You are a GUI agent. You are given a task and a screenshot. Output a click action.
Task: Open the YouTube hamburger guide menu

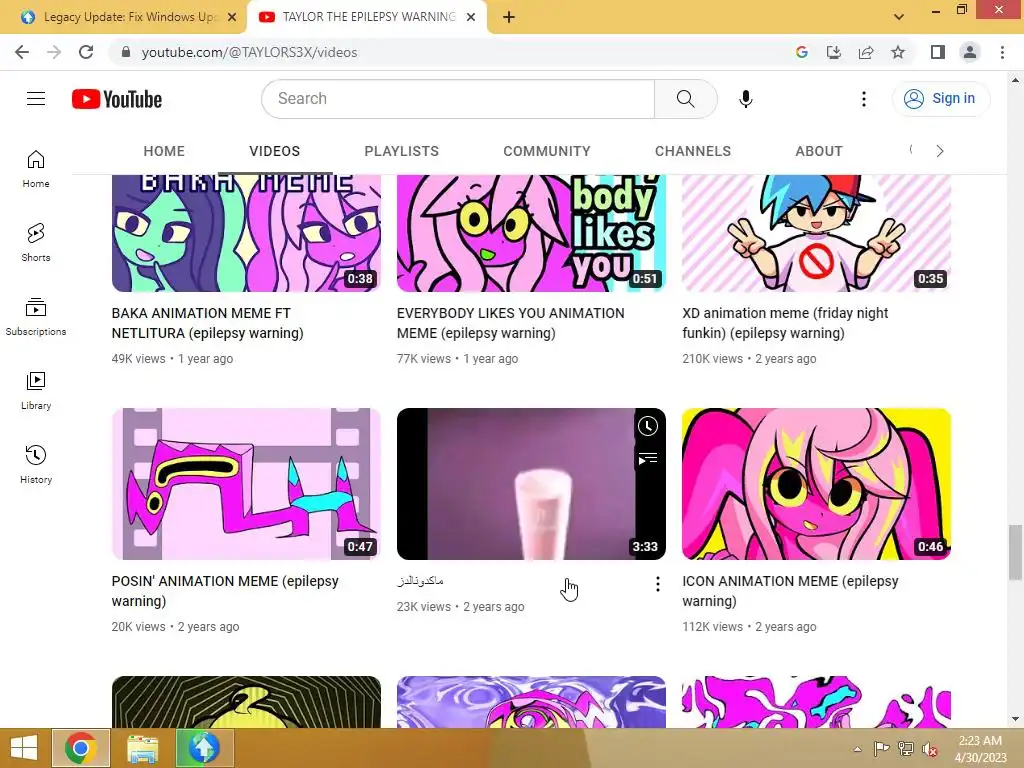[x=36, y=99]
